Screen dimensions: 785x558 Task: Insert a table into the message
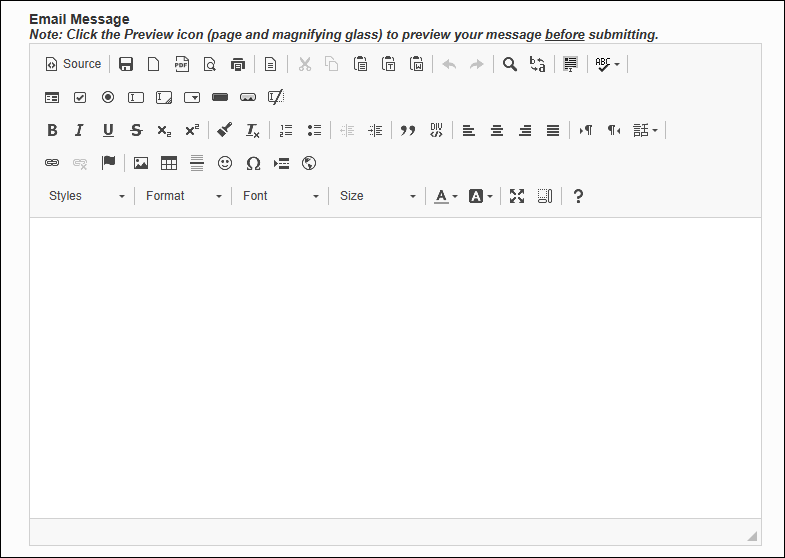point(169,163)
